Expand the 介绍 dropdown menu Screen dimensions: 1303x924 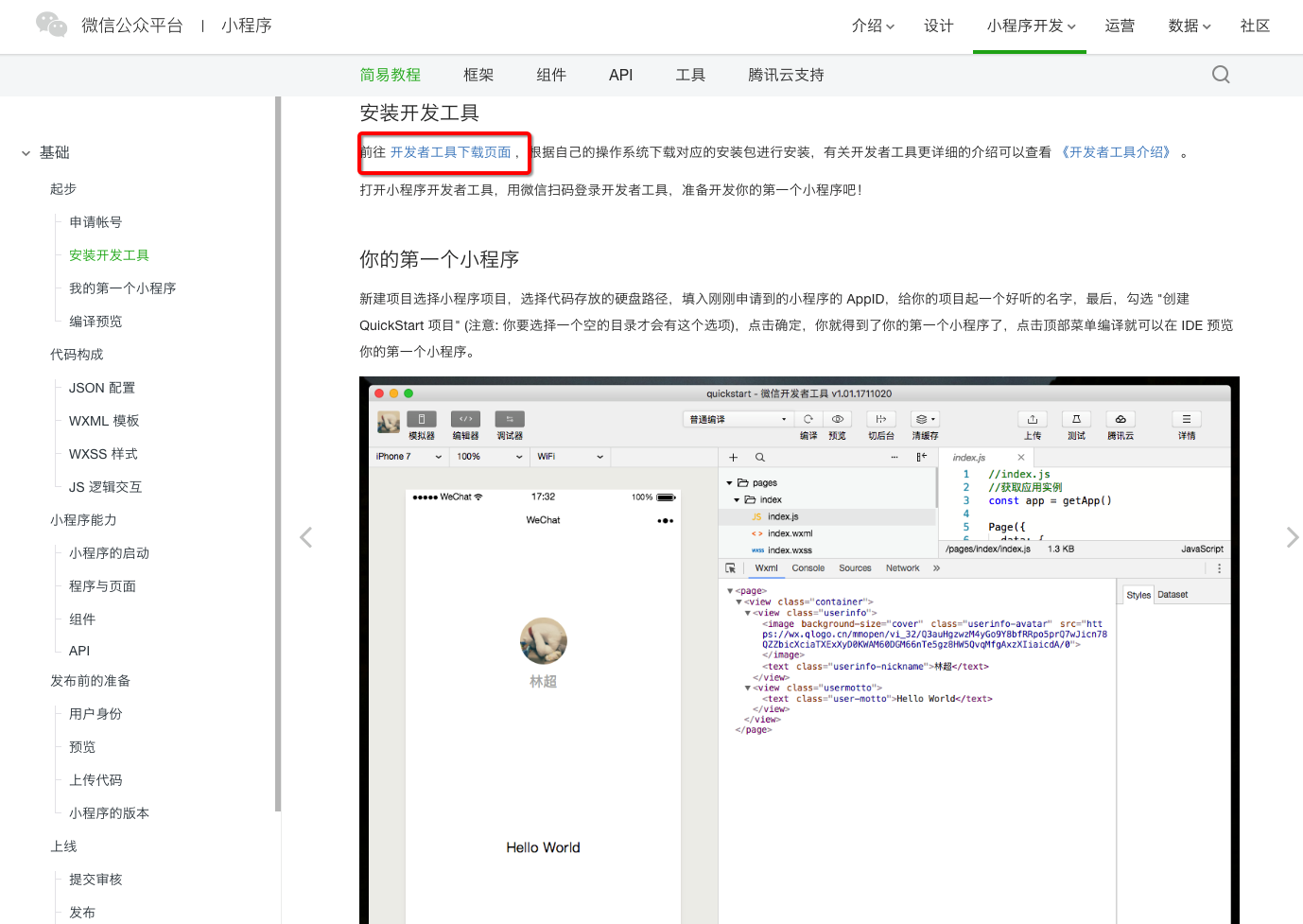pyautogui.click(x=873, y=26)
